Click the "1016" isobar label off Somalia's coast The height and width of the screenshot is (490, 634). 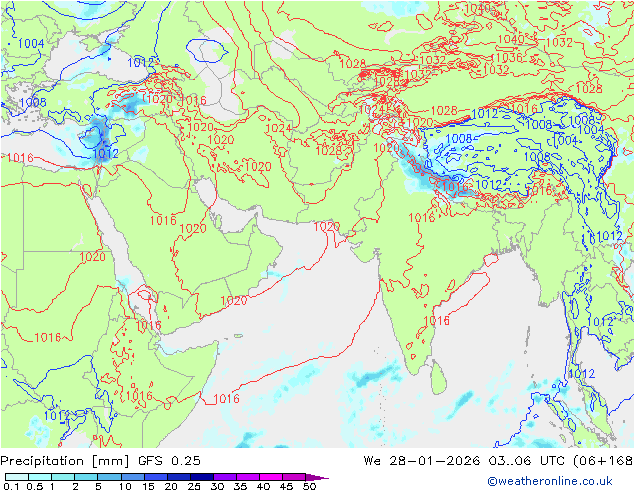(x=226, y=399)
